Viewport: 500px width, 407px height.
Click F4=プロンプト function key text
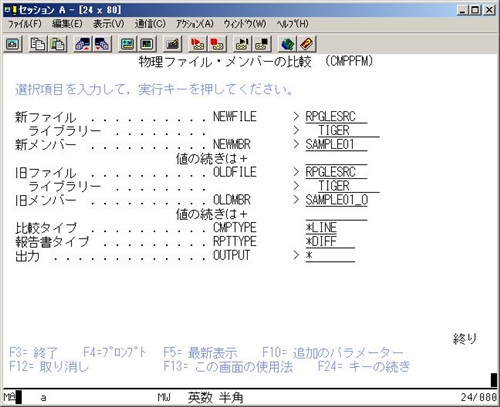pos(115,352)
